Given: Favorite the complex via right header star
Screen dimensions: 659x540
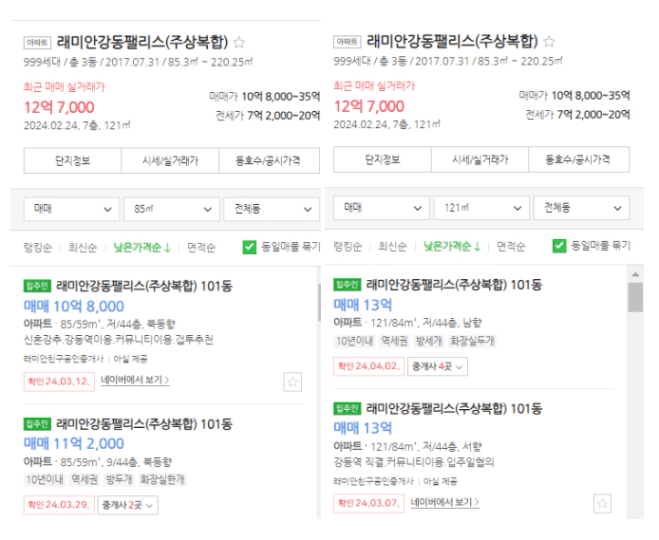Looking at the screenshot, I should [x=549, y=41].
